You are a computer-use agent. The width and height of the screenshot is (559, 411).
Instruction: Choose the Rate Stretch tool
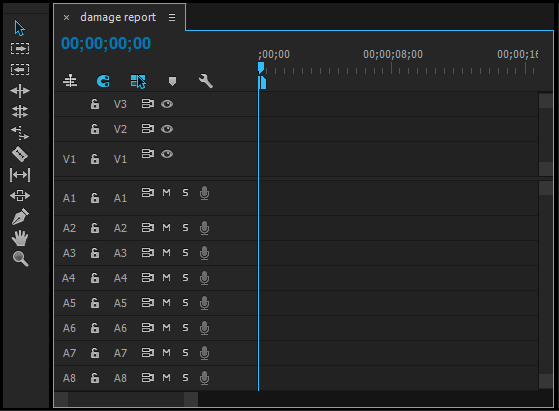(20, 133)
